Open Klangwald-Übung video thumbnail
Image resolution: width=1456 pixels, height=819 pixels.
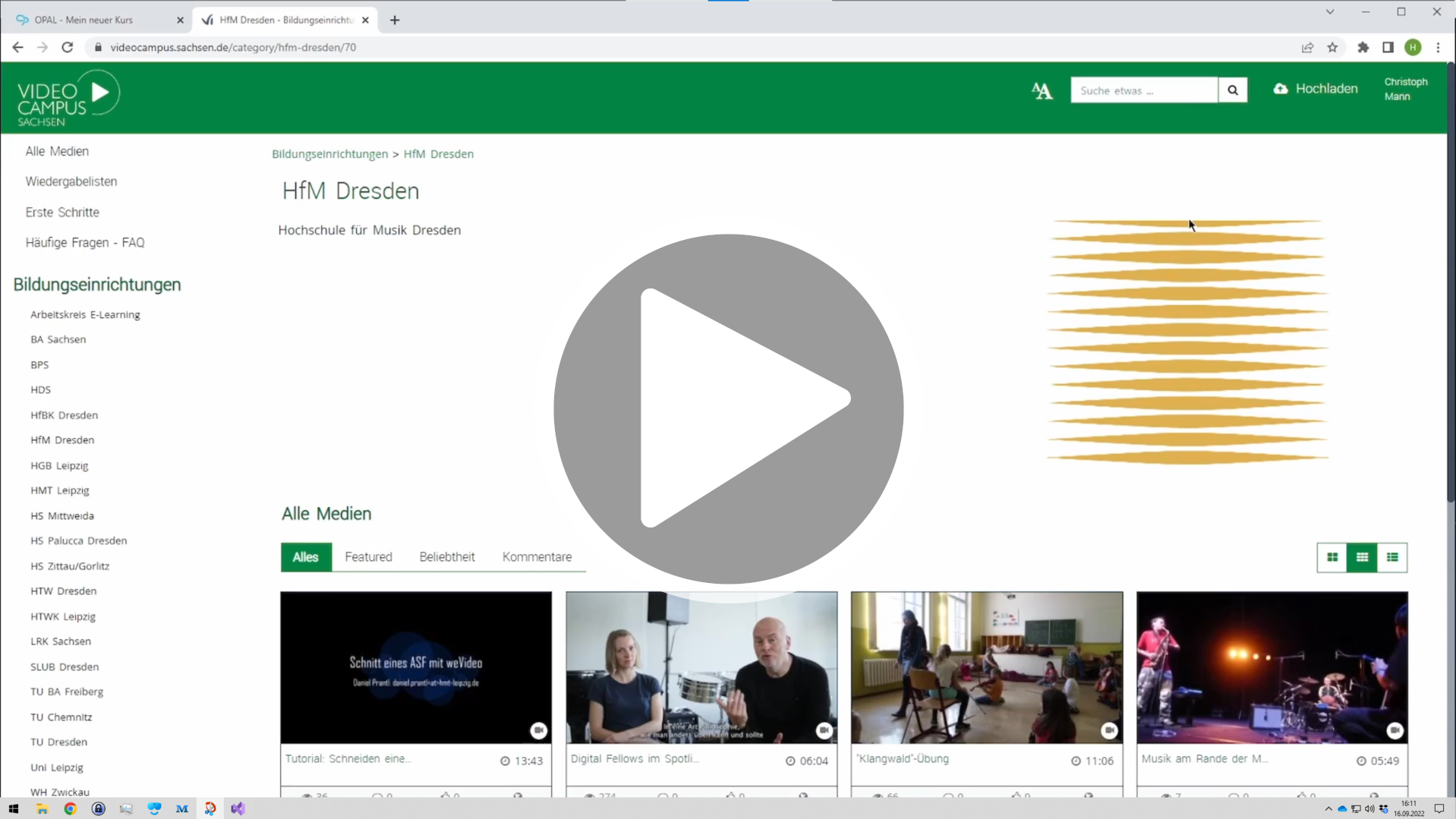pos(987,667)
